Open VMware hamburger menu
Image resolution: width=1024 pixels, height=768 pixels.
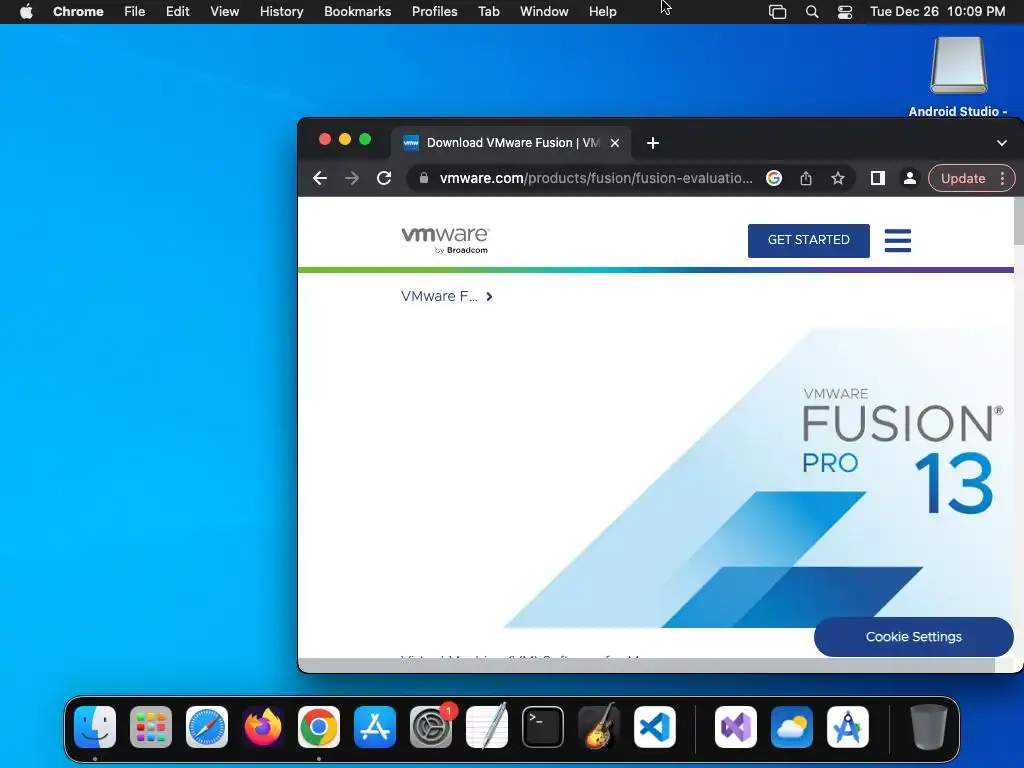898,240
